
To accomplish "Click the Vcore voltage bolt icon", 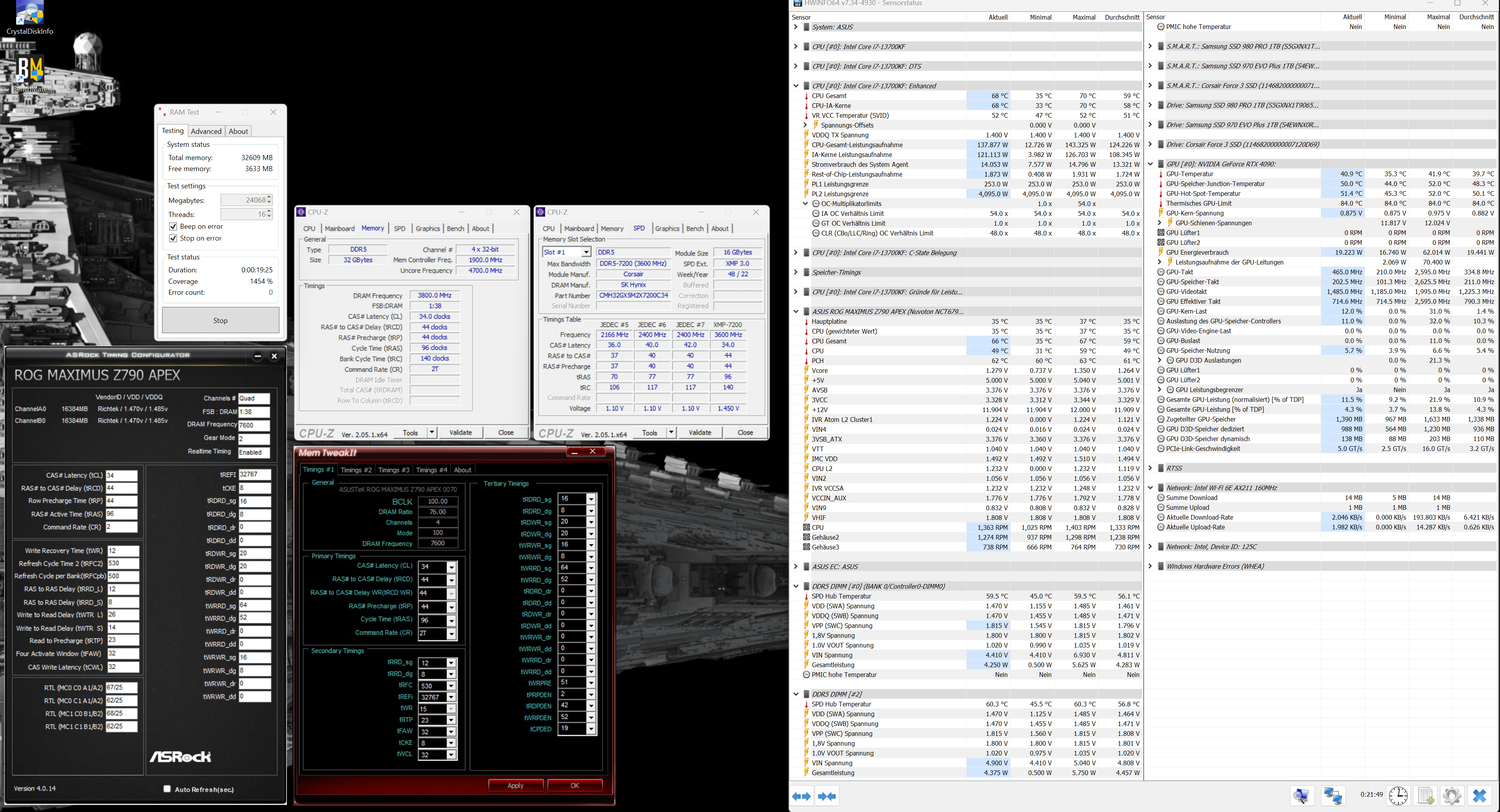I will tap(806, 370).
